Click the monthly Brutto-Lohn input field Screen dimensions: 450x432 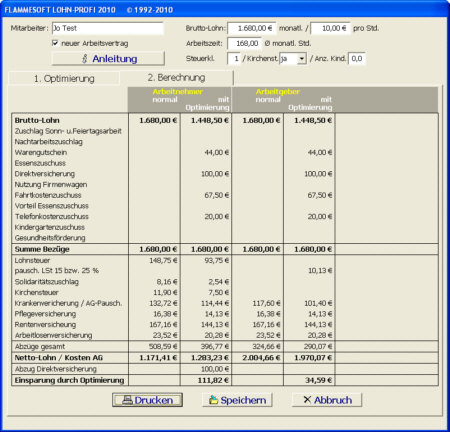point(252,28)
